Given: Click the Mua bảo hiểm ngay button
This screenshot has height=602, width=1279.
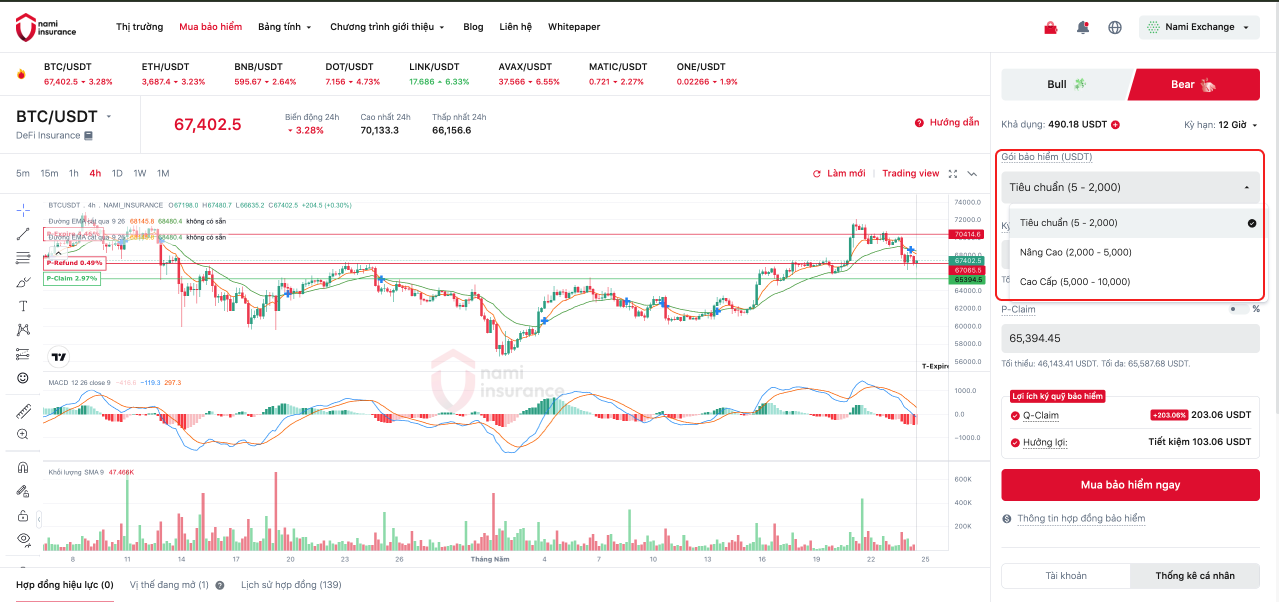Looking at the screenshot, I should pyautogui.click(x=1131, y=485).
